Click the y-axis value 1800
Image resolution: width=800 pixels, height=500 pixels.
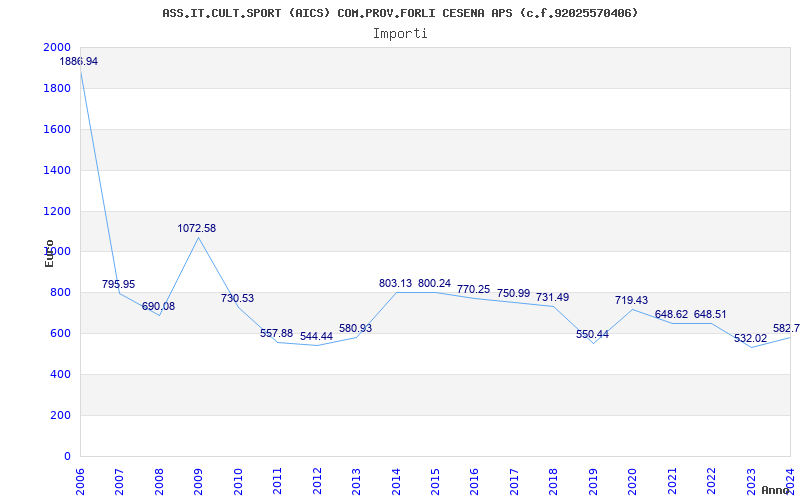click(x=57, y=88)
